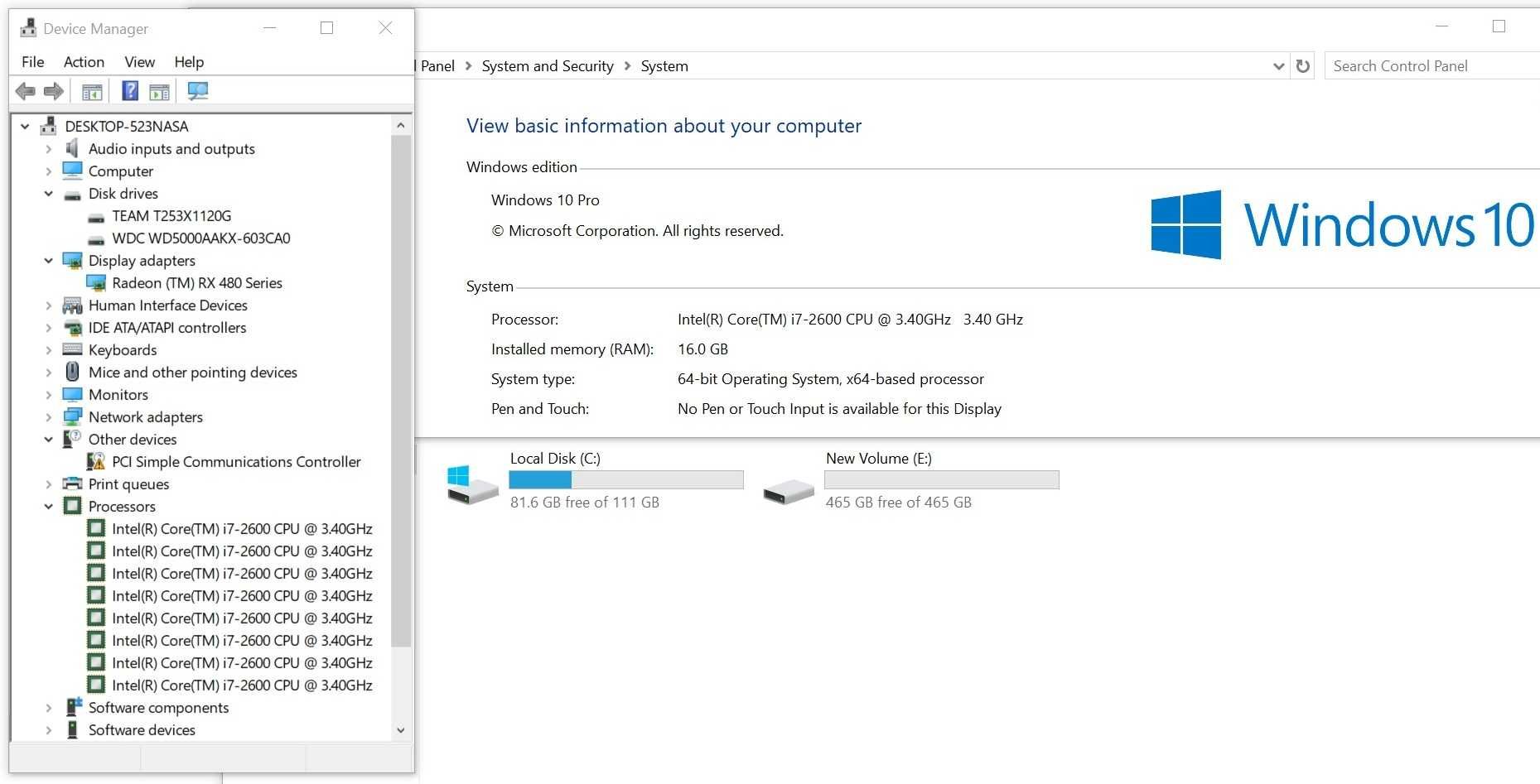Click the Processors category chip icon
1540x784 pixels.
coord(73,506)
